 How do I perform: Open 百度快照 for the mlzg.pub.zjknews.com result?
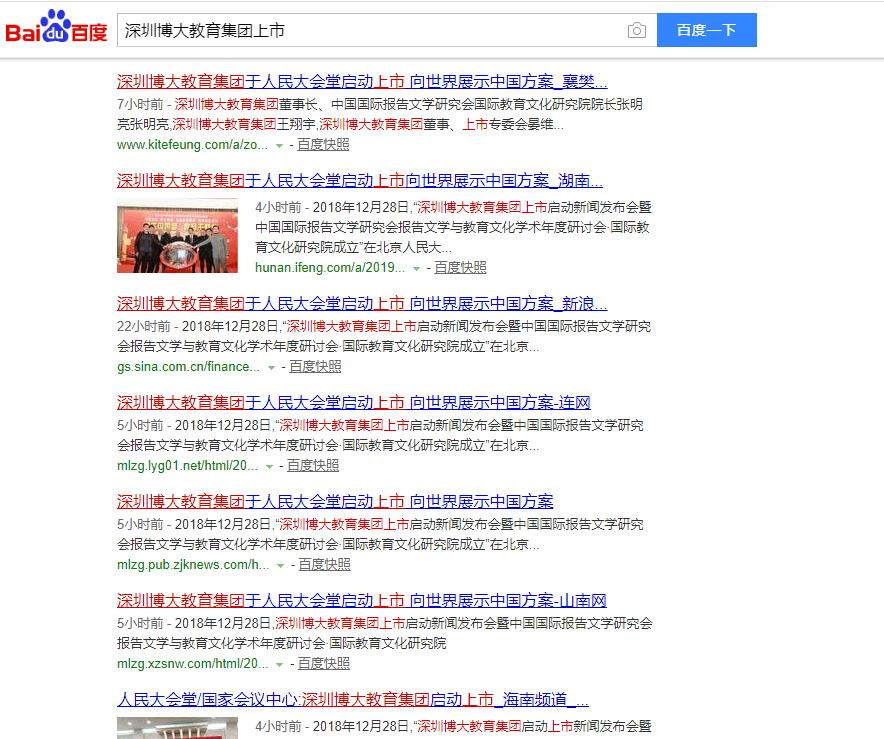324,565
